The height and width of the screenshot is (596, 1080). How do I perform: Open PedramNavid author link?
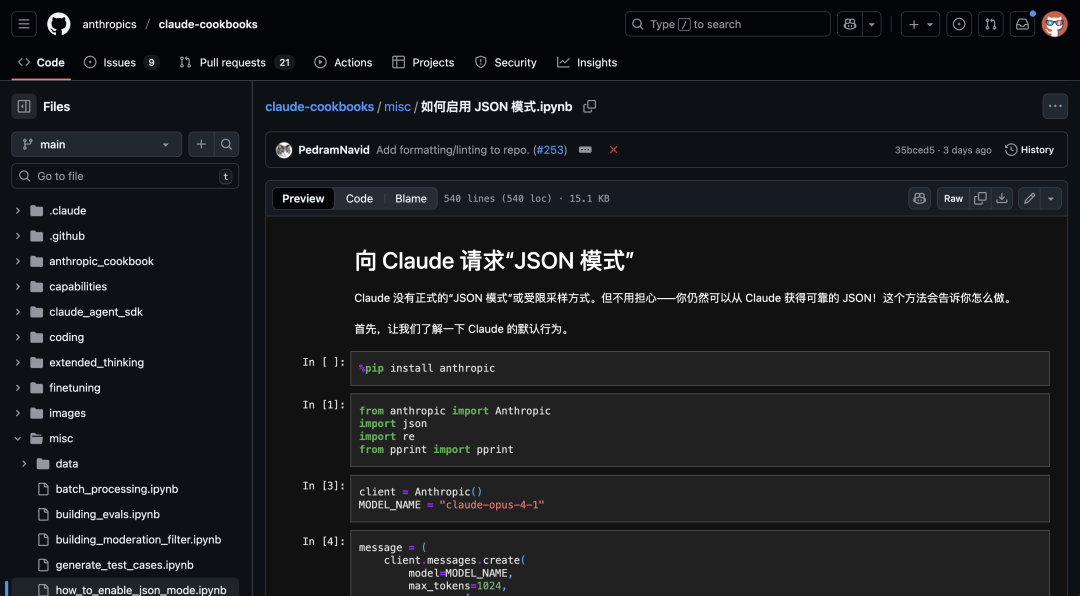(x=333, y=150)
